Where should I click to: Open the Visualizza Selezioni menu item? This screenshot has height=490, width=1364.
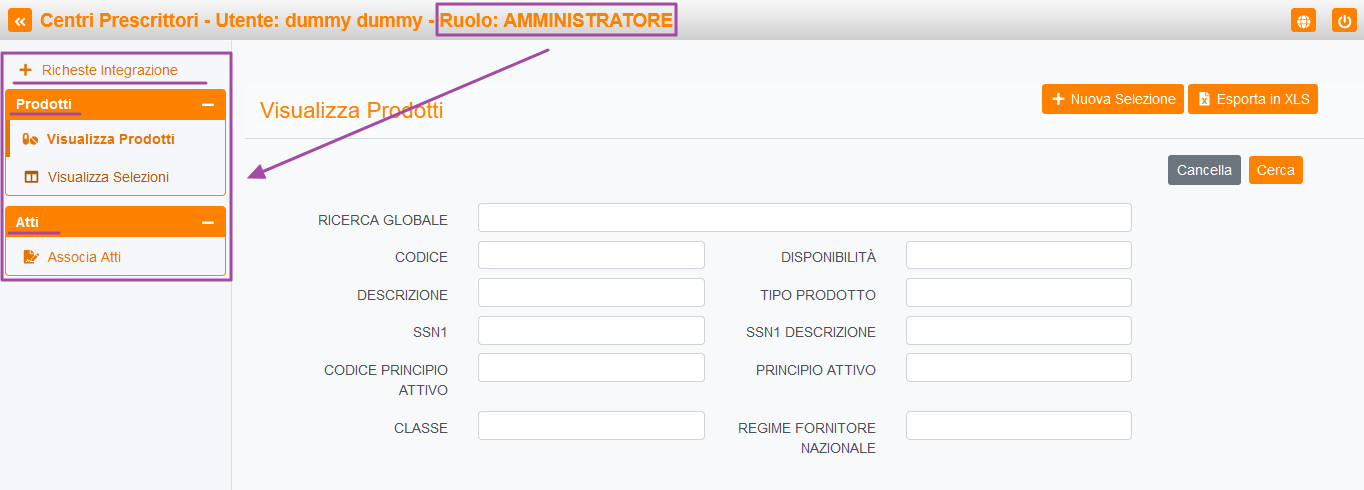coord(108,177)
